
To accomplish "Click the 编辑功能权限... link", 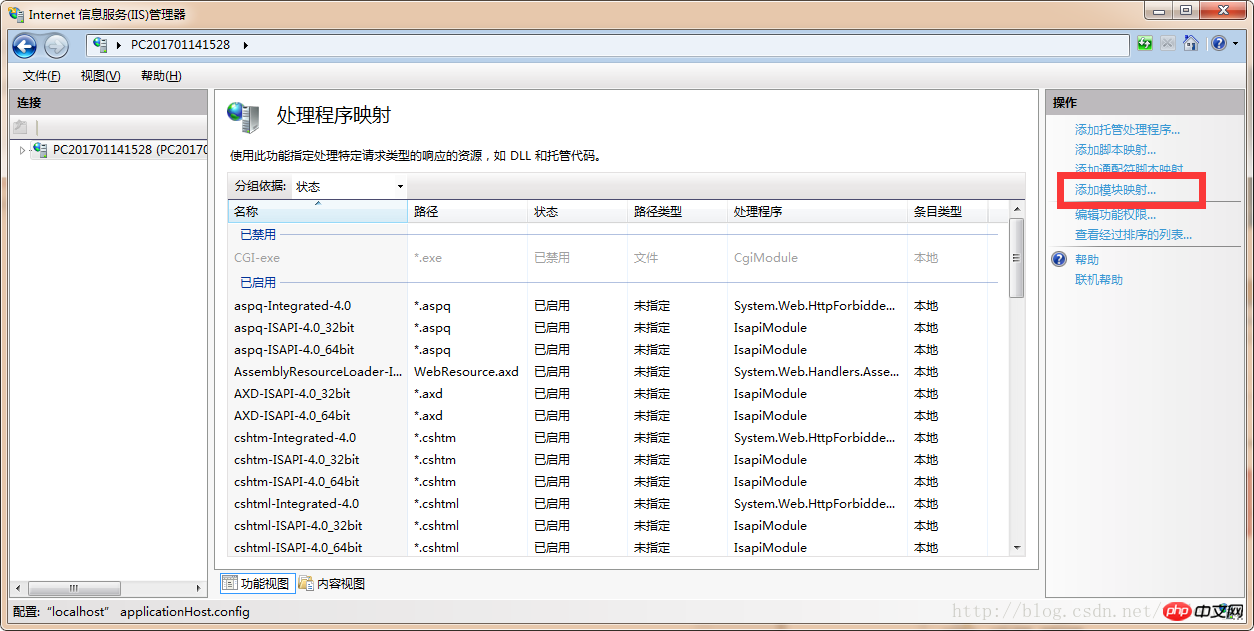I will [x=1115, y=215].
